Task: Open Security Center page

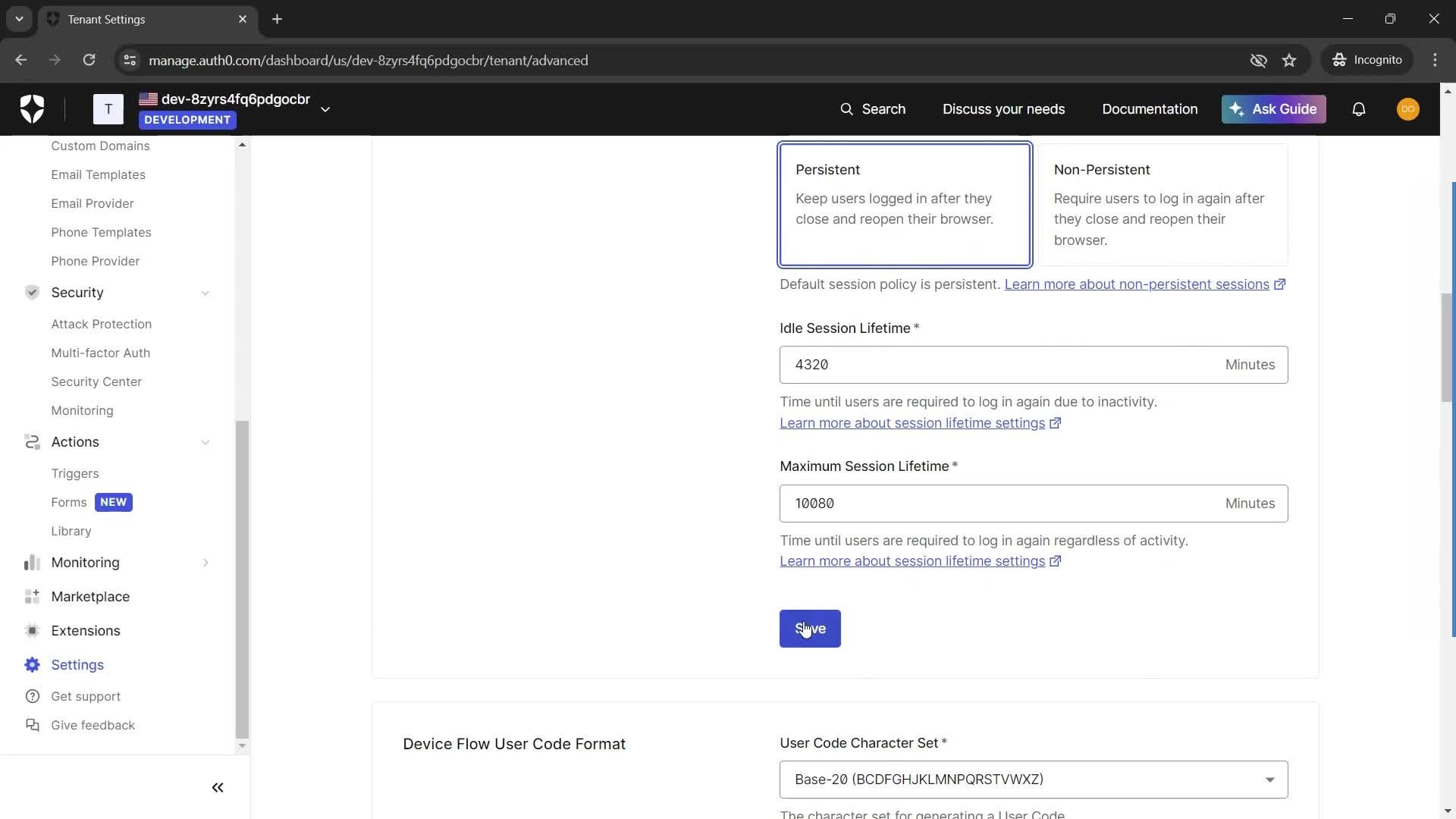Action: pyautogui.click(x=96, y=381)
